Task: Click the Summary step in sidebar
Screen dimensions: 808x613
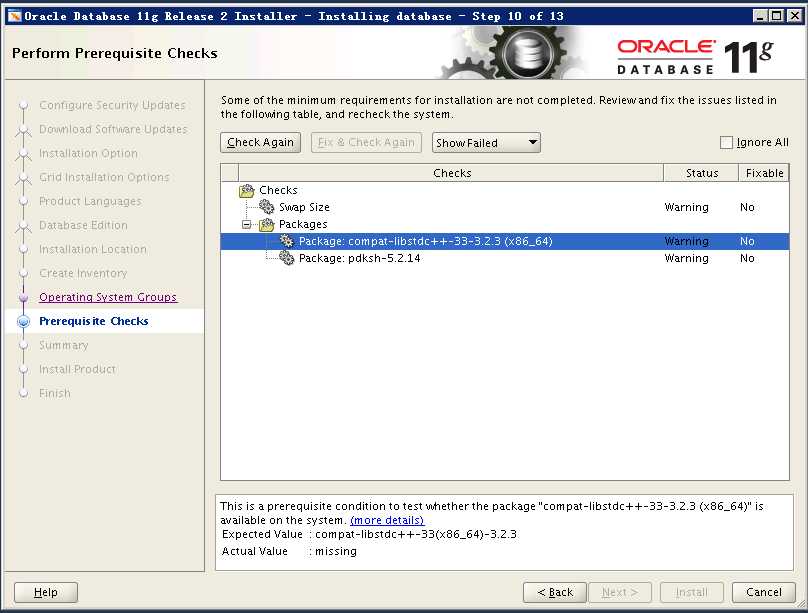Action: pyautogui.click(x=63, y=345)
